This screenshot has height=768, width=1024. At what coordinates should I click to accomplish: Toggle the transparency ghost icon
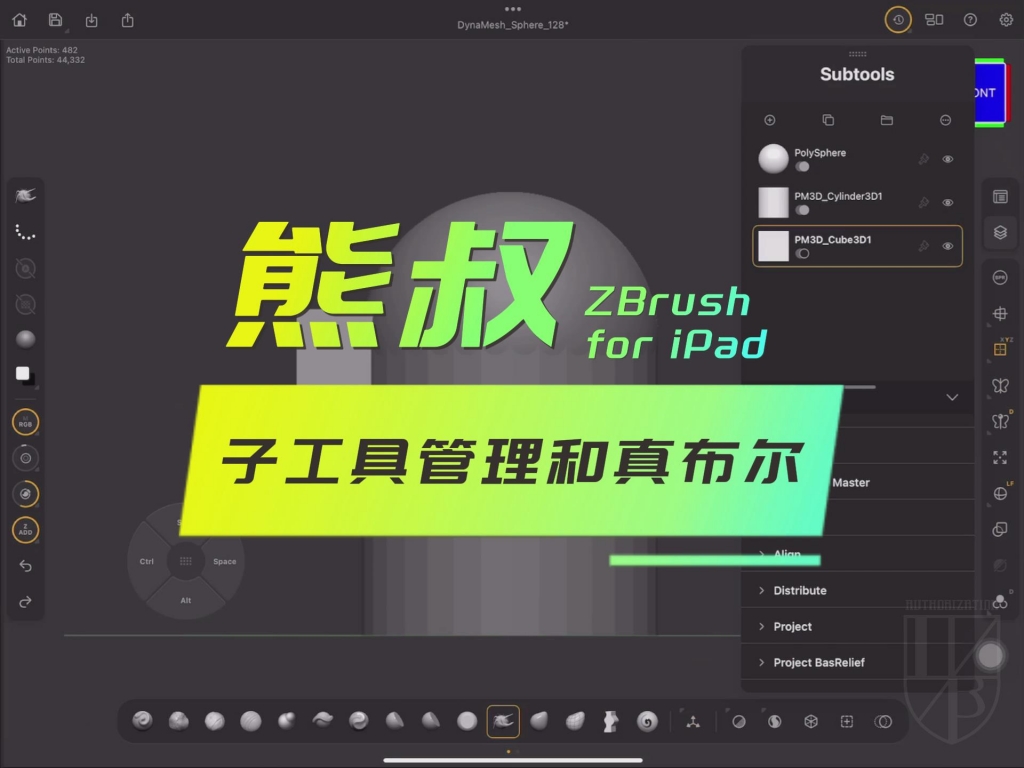click(x=1000, y=529)
